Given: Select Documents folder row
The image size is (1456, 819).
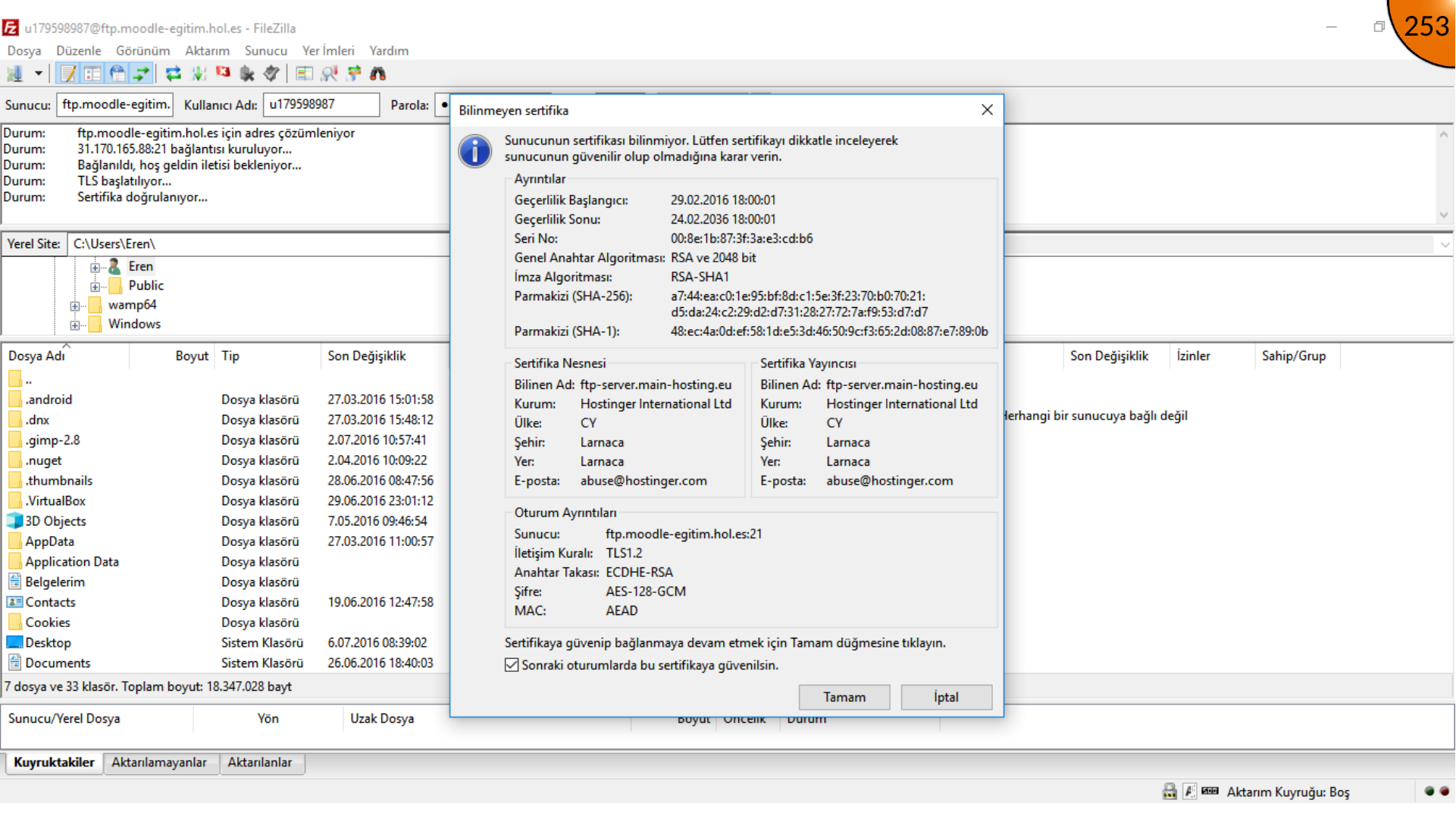Looking at the screenshot, I should [x=224, y=663].
